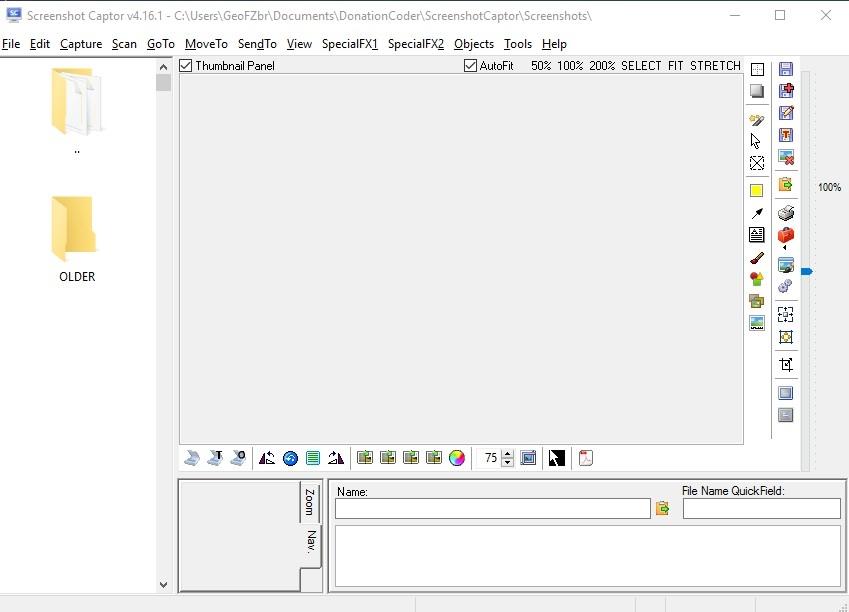Image resolution: width=849 pixels, height=612 pixels.
Task: Click the blue circular arrow icon
Action: (290, 459)
